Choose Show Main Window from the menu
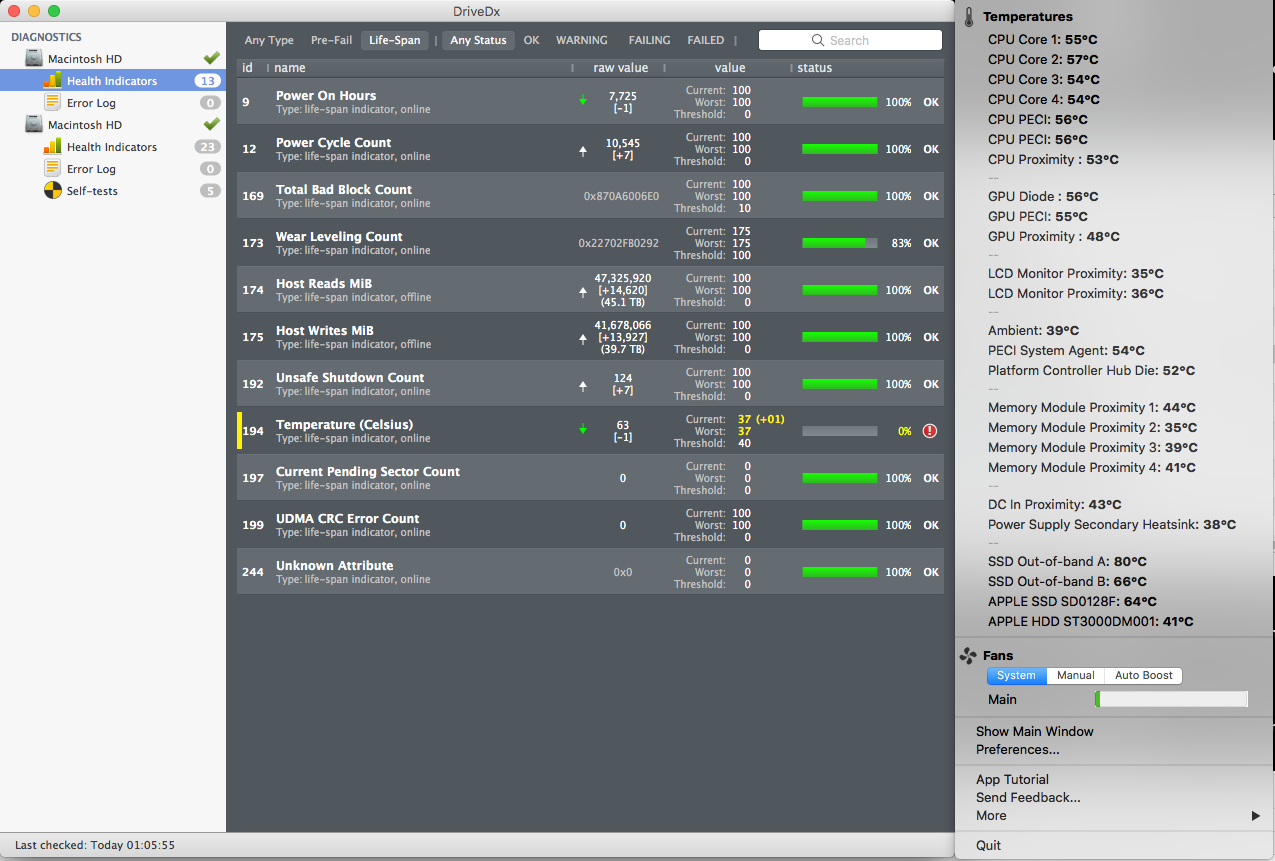Image resolution: width=1275 pixels, height=861 pixels. (x=1034, y=732)
